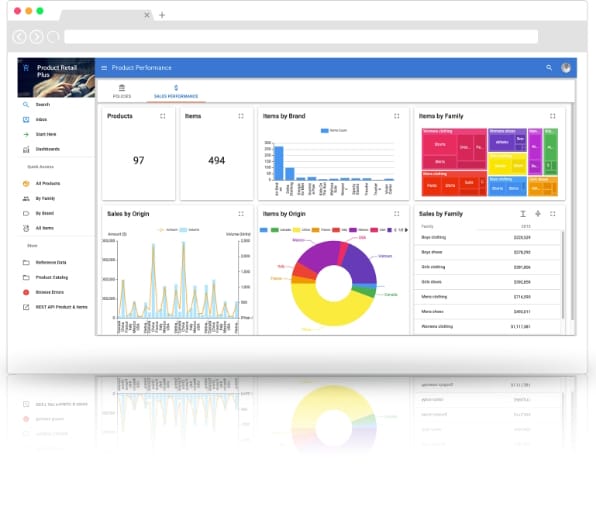Toggle the Volume legend in Sales by Origin
This screenshot has width=596, height=513.
[x=189, y=230]
